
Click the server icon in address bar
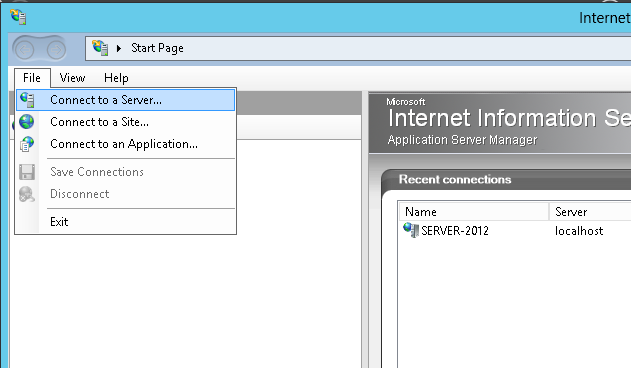100,48
